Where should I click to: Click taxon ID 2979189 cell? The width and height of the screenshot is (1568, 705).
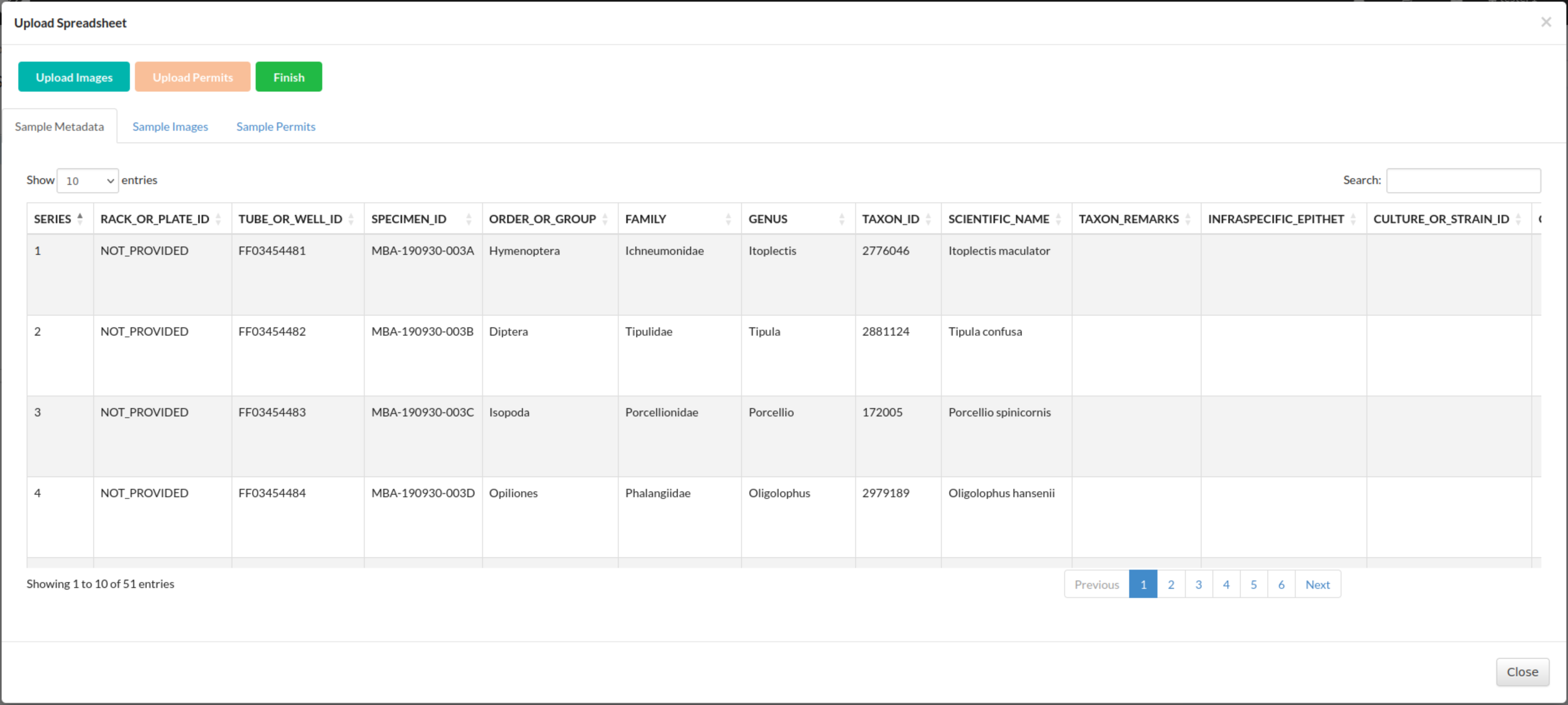[x=898, y=518]
